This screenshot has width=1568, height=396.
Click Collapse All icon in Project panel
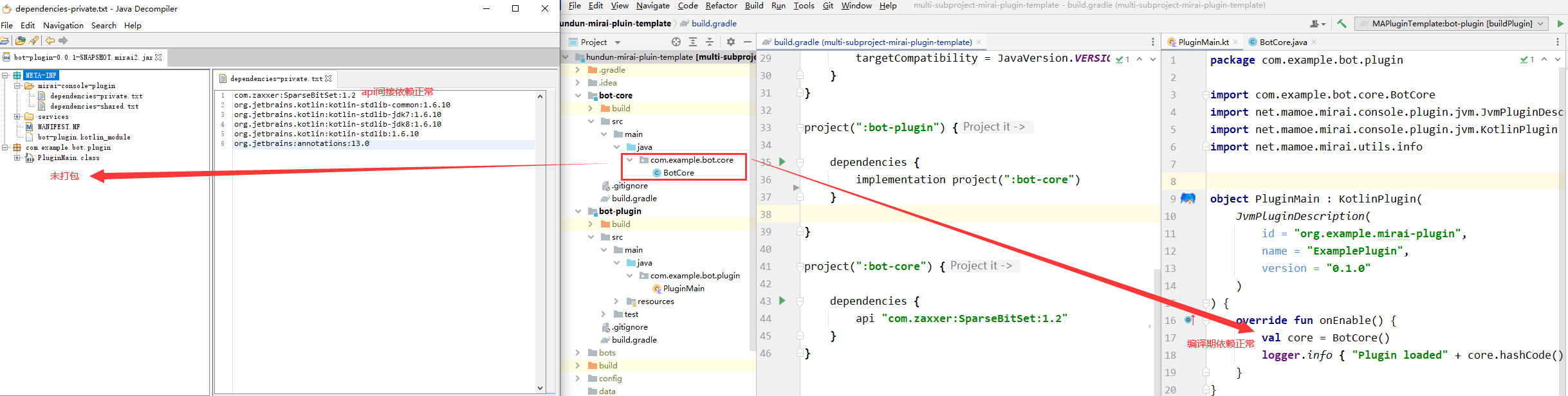coord(710,42)
